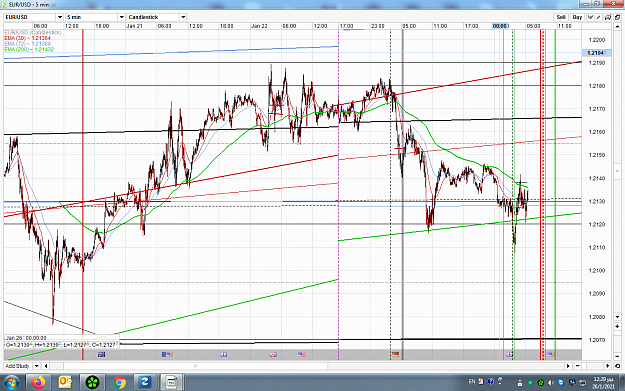Click the reset zoom icon bottom right

617,366
